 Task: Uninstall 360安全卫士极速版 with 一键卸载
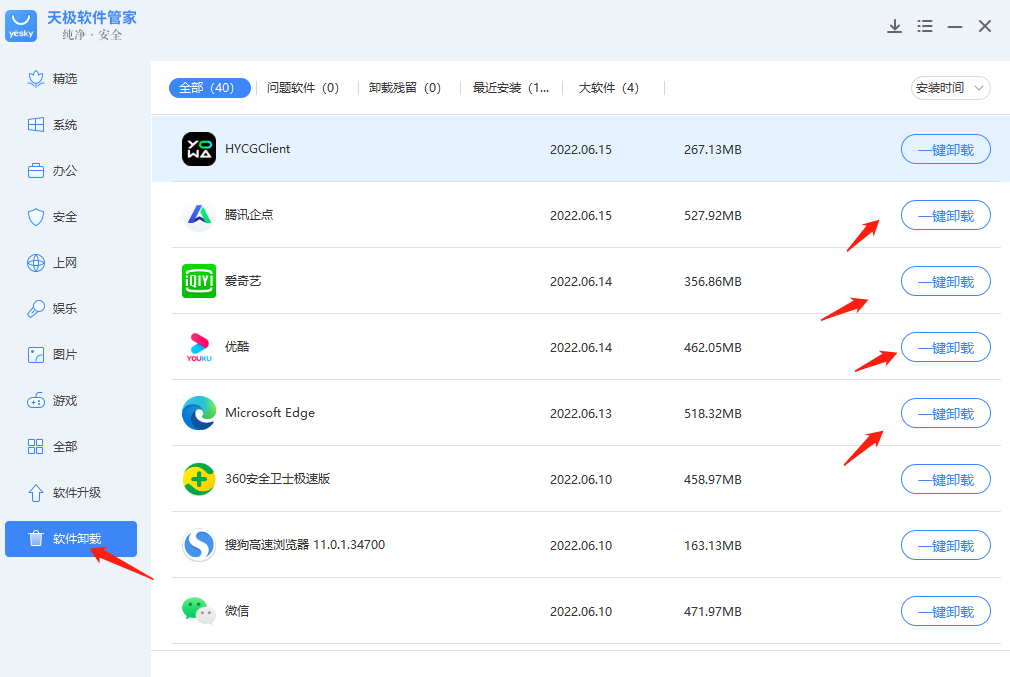pos(946,479)
